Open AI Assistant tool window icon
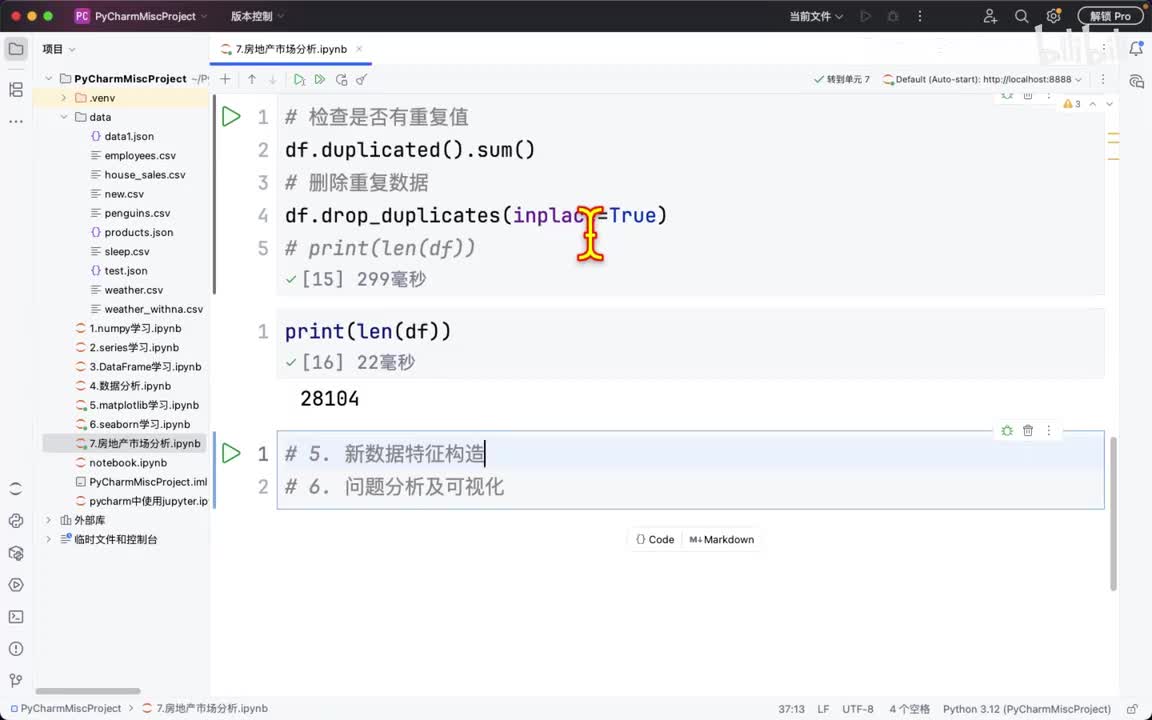Viewport: 1152px width, 720px height. [x=1136, y=81]
